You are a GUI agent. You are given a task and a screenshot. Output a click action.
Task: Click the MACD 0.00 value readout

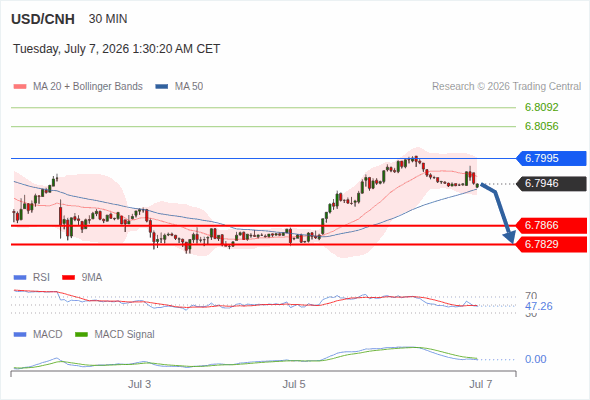[535, 359]
